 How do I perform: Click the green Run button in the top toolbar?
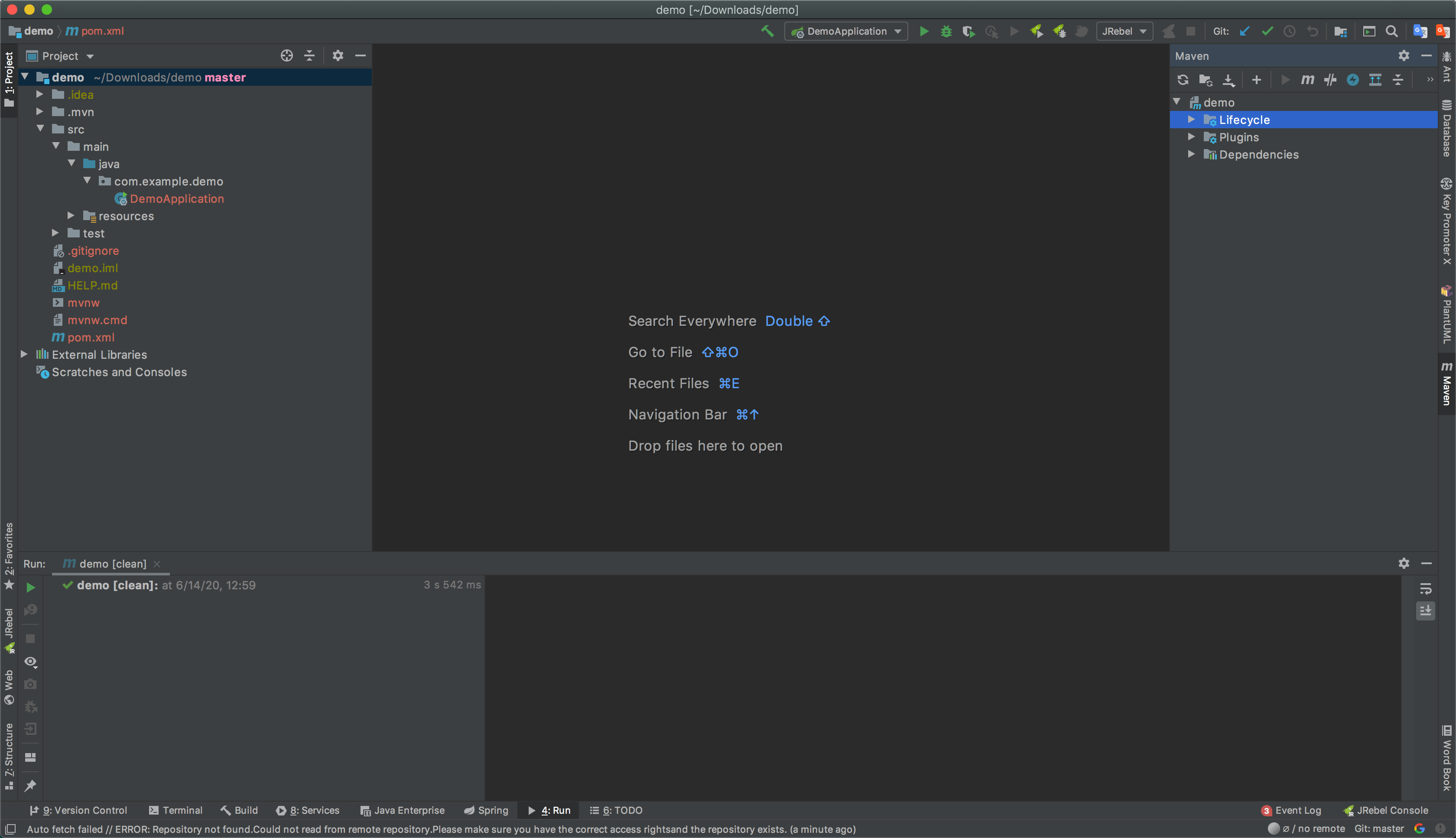tap(924, 31)
